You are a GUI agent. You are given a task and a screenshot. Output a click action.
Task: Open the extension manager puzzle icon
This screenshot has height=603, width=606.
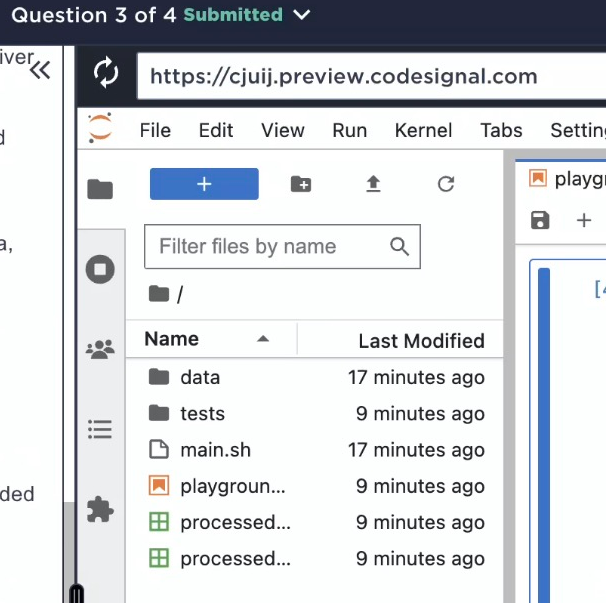(100, 509)
